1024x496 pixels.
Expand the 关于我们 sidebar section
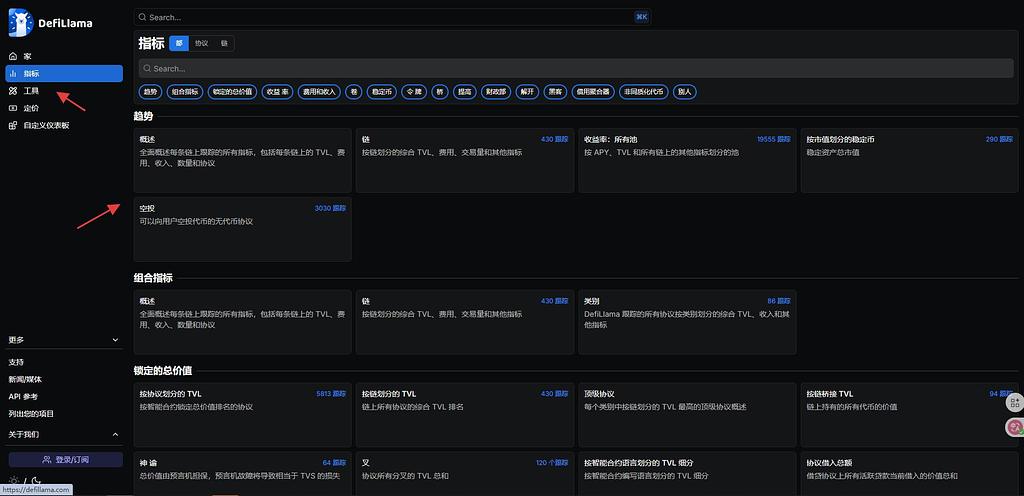pos(114,434)
